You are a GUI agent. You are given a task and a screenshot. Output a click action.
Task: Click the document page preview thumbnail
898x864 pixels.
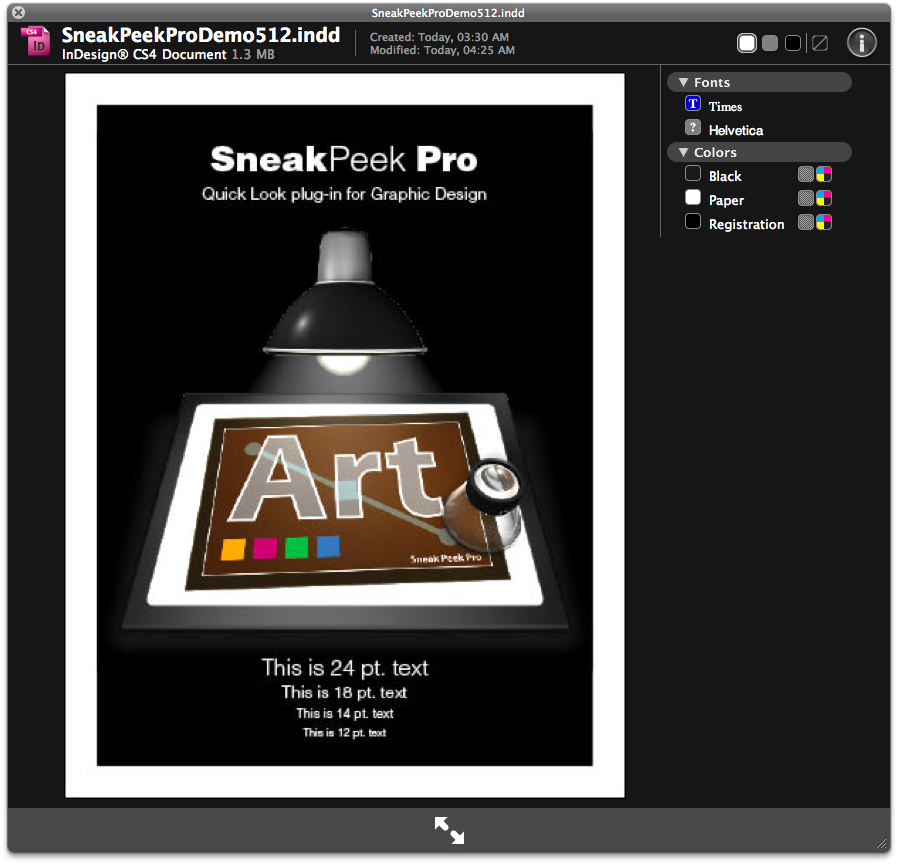click(x=345, y=435)
